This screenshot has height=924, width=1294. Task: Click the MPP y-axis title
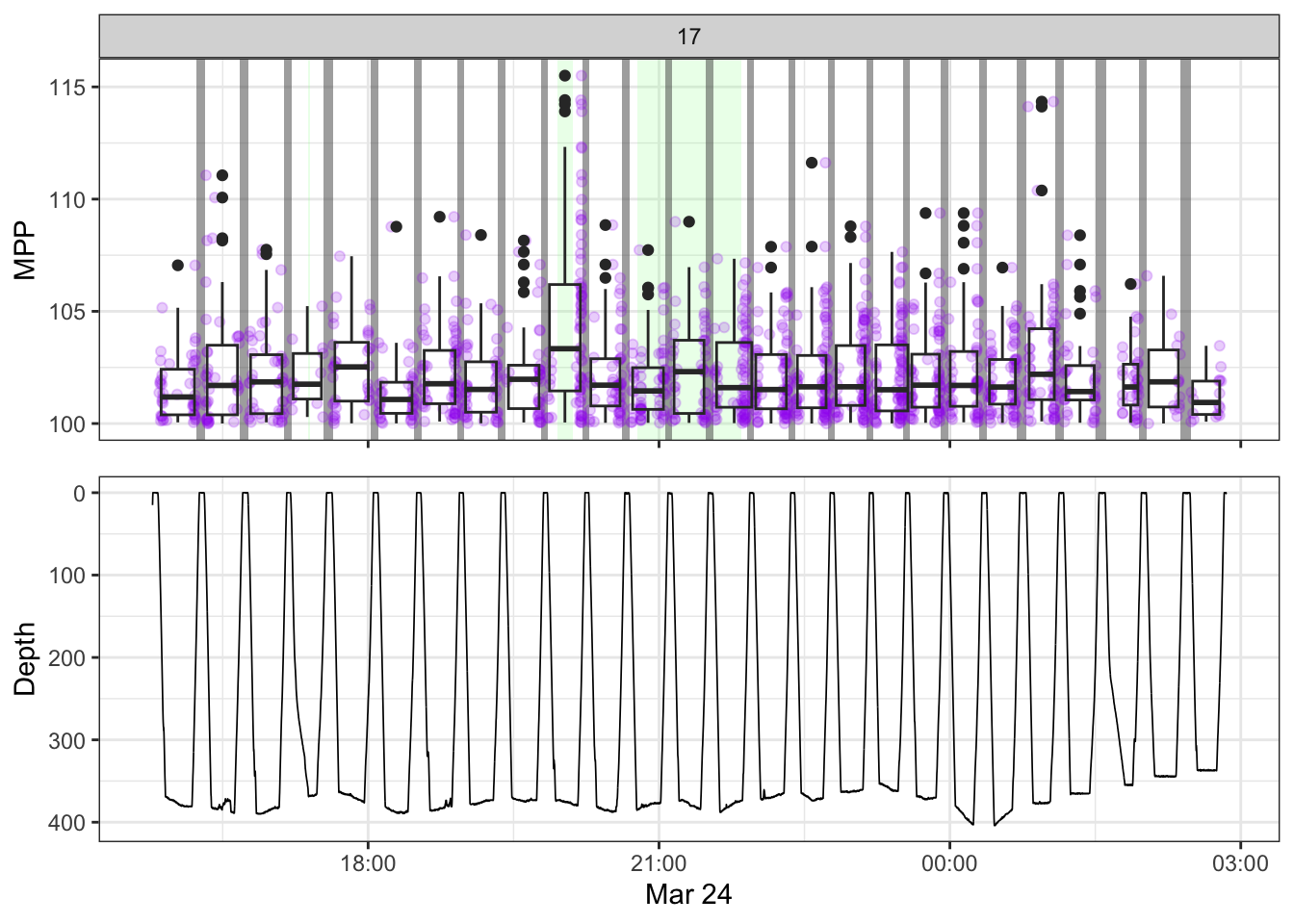click(25, 249)
